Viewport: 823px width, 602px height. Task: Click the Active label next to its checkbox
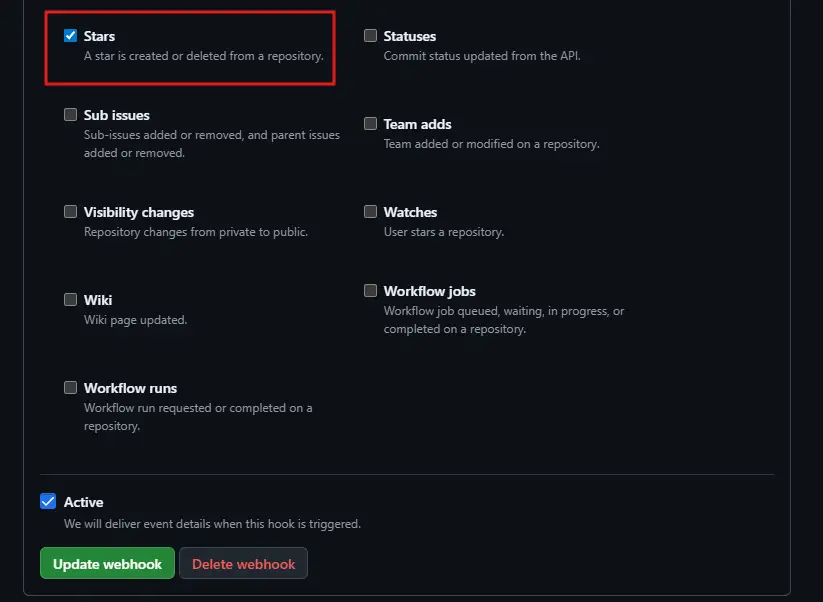(84, 501)
